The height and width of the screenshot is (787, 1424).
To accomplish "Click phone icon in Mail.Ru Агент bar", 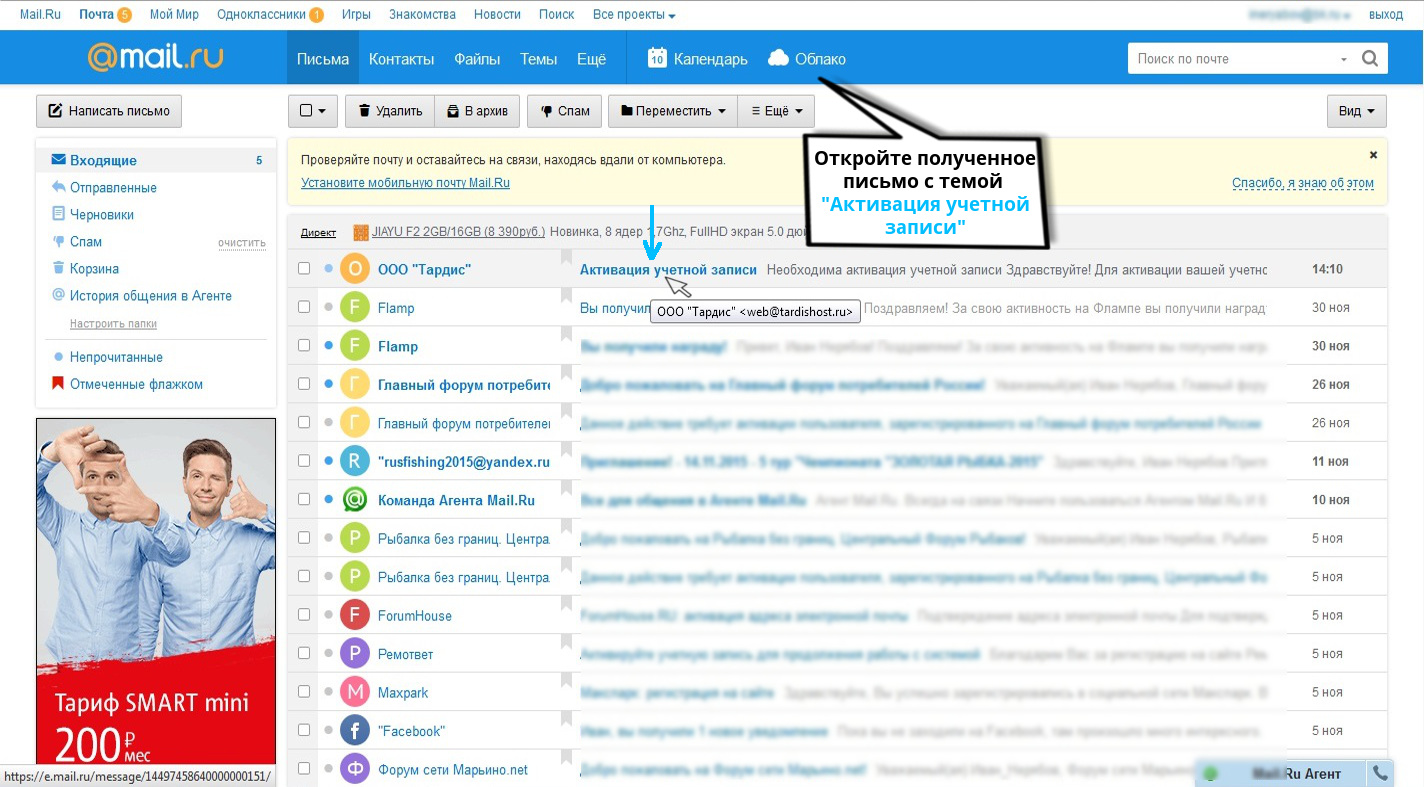I will (x=1381, y=773).
